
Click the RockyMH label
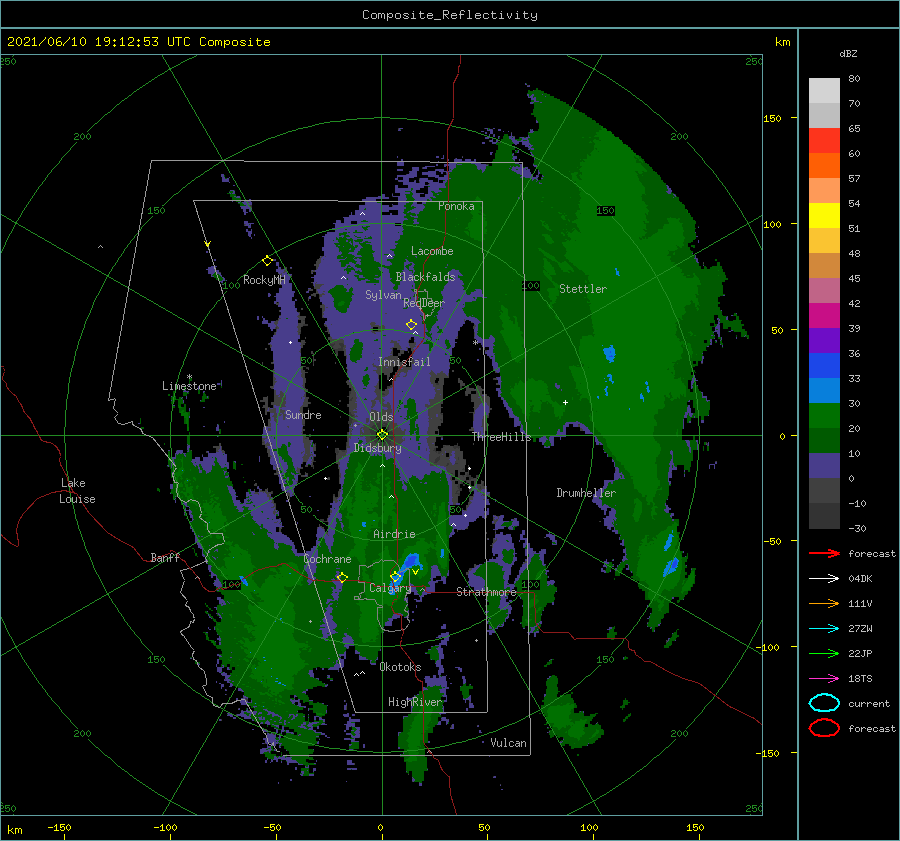264,280
